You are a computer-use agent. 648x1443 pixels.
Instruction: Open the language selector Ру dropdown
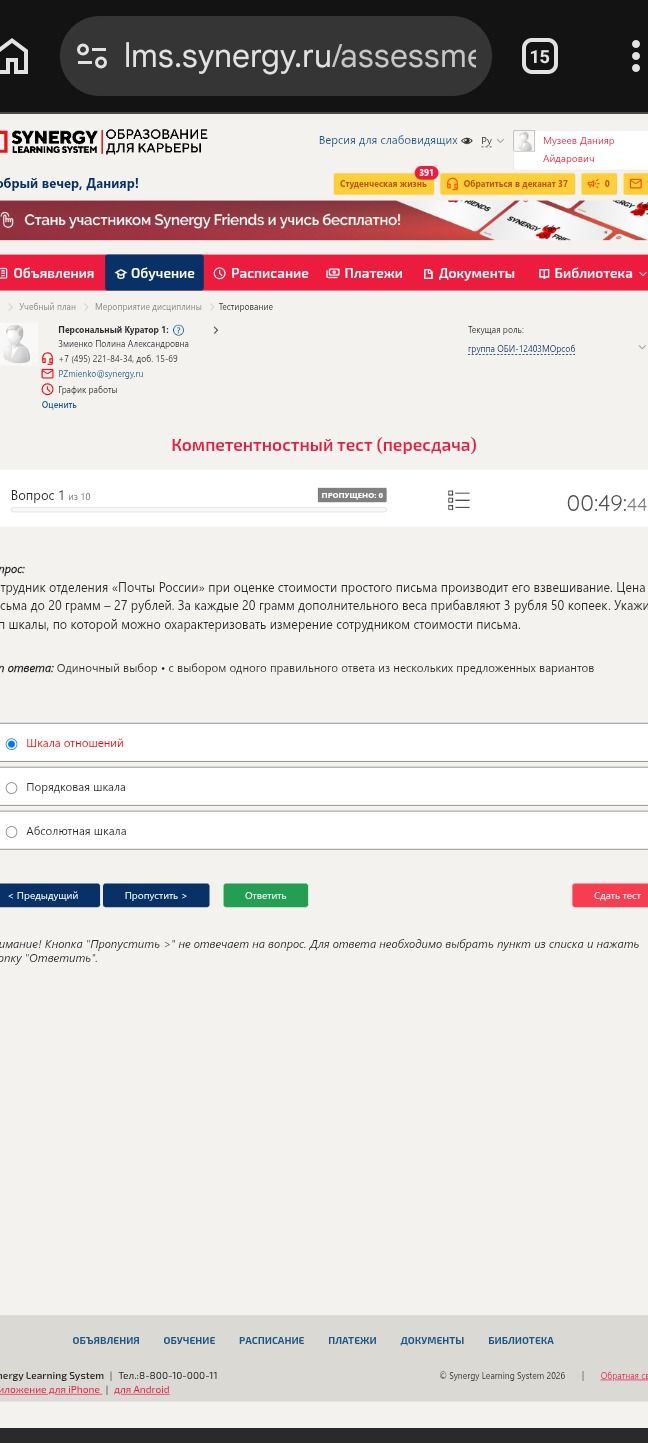tap(492, 141)
